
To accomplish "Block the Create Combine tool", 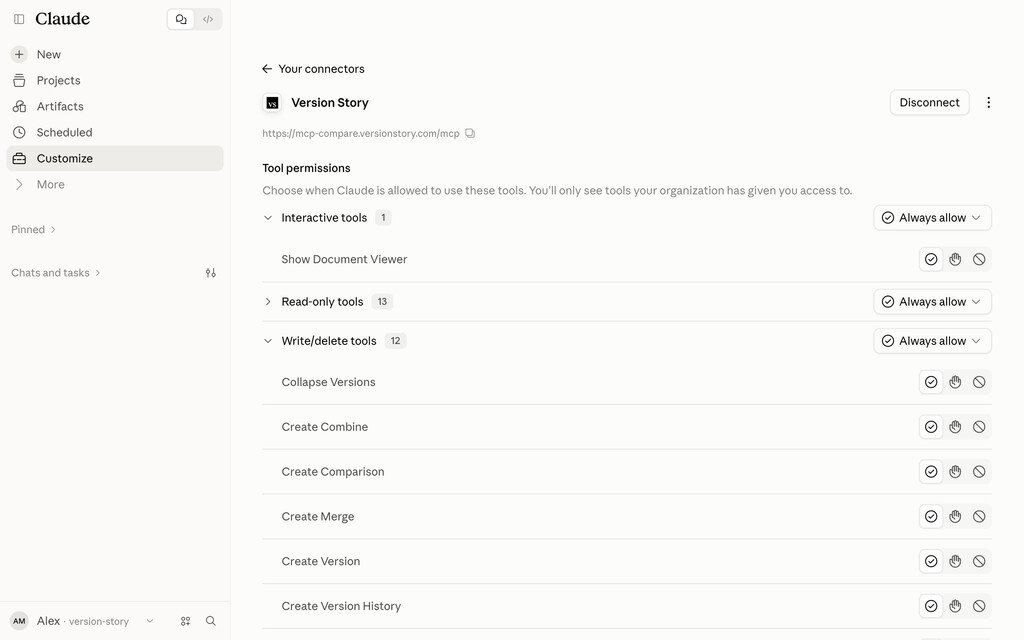I will tap(979, 427).
